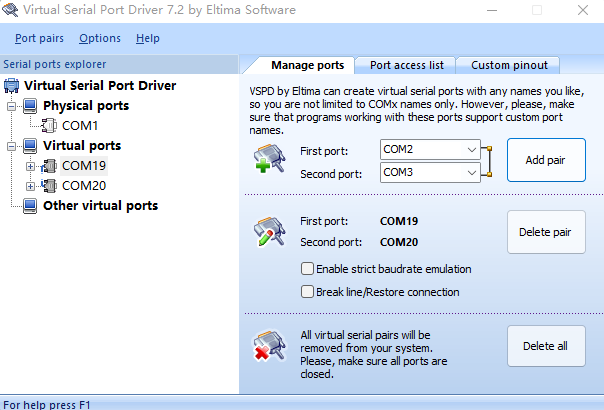
Task: Click the Virtual Serial Port Driver root icon
Action: click(x=12, y=86)
